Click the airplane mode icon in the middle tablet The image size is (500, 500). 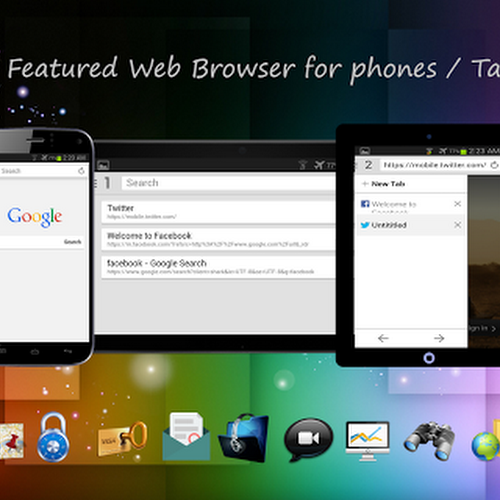(x=319, y=165)
